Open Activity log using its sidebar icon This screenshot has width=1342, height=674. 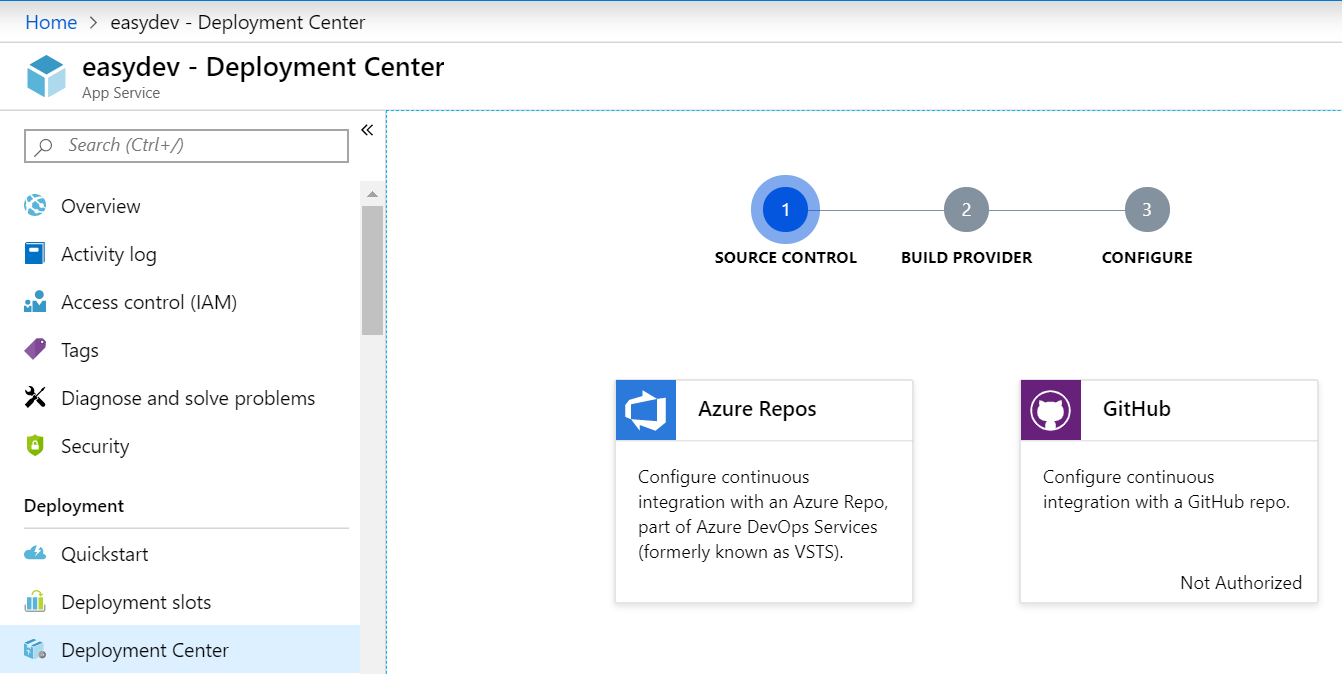[35, 253]
